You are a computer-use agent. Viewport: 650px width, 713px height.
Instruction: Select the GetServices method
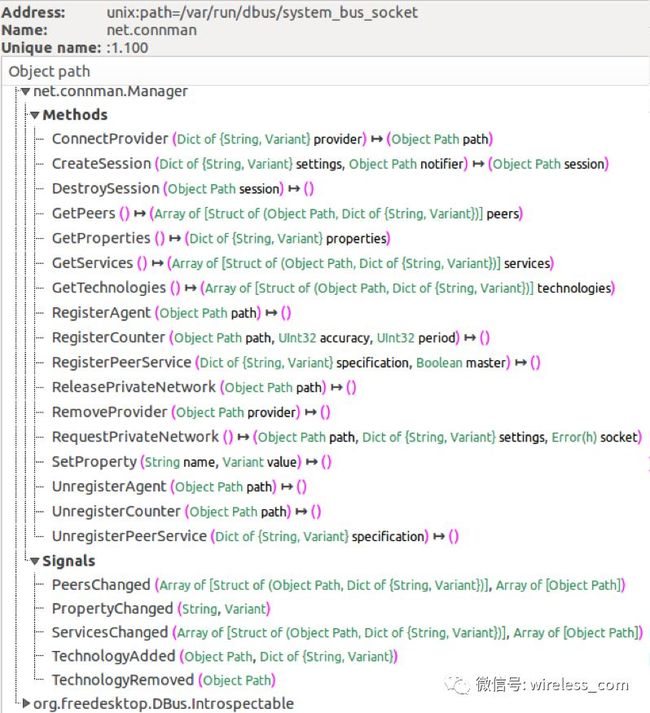pos(302,263)
